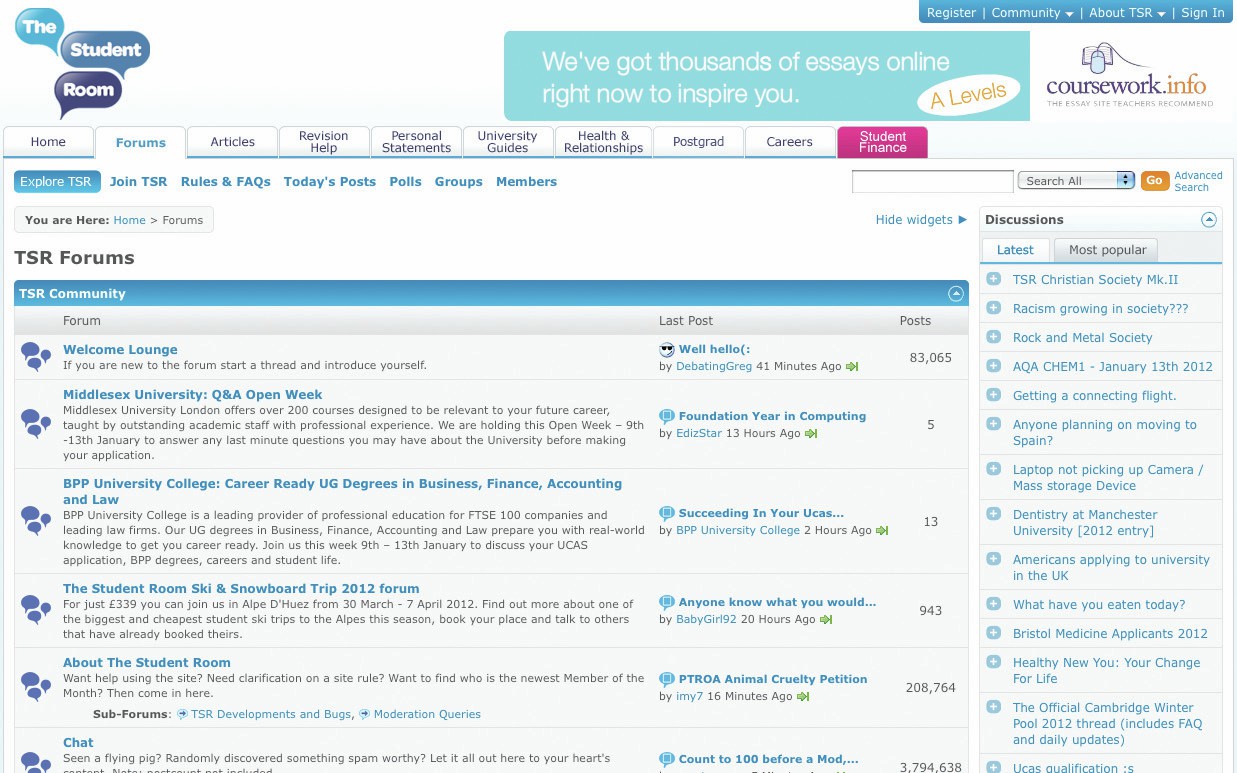The image size is (1237, 773).
Task: Click the coursework.info essays banner ad
Action: pos(867,76)
